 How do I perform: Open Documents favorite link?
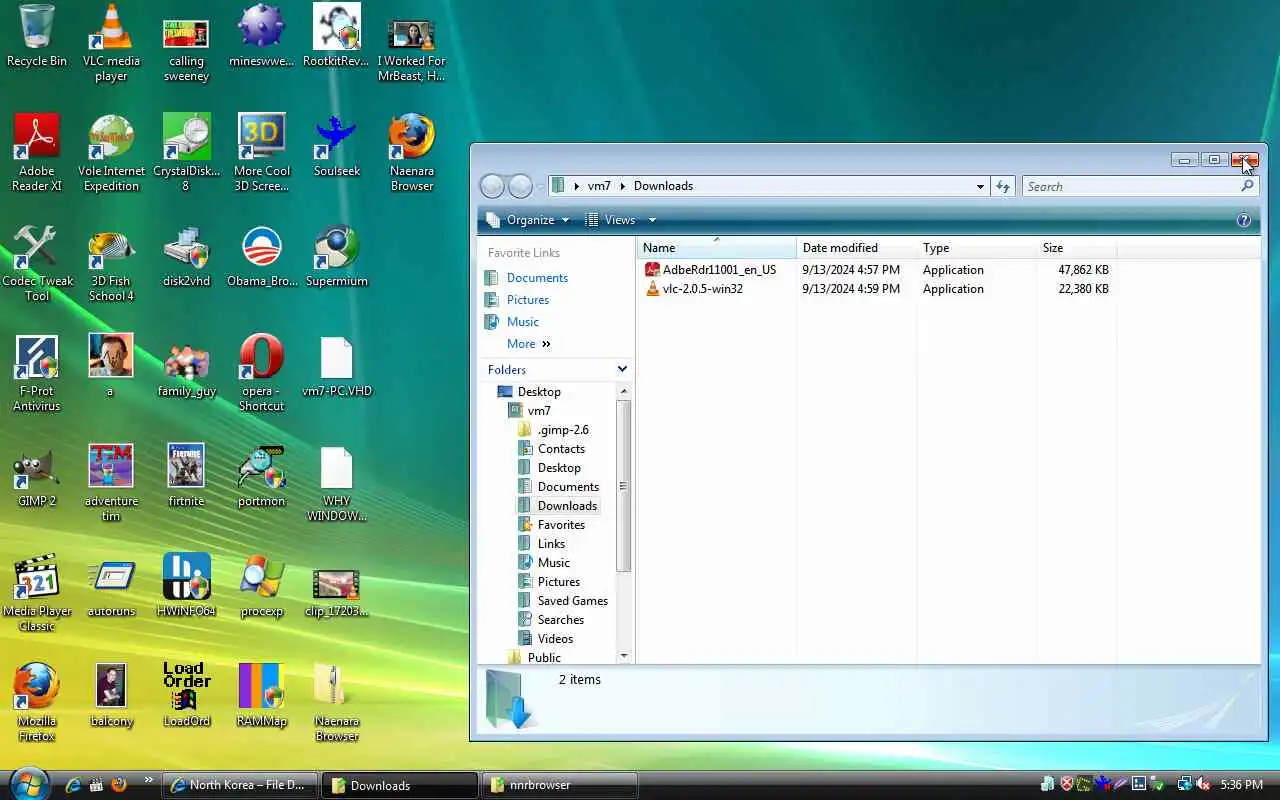pyautogui.click(x=537, y=278)
